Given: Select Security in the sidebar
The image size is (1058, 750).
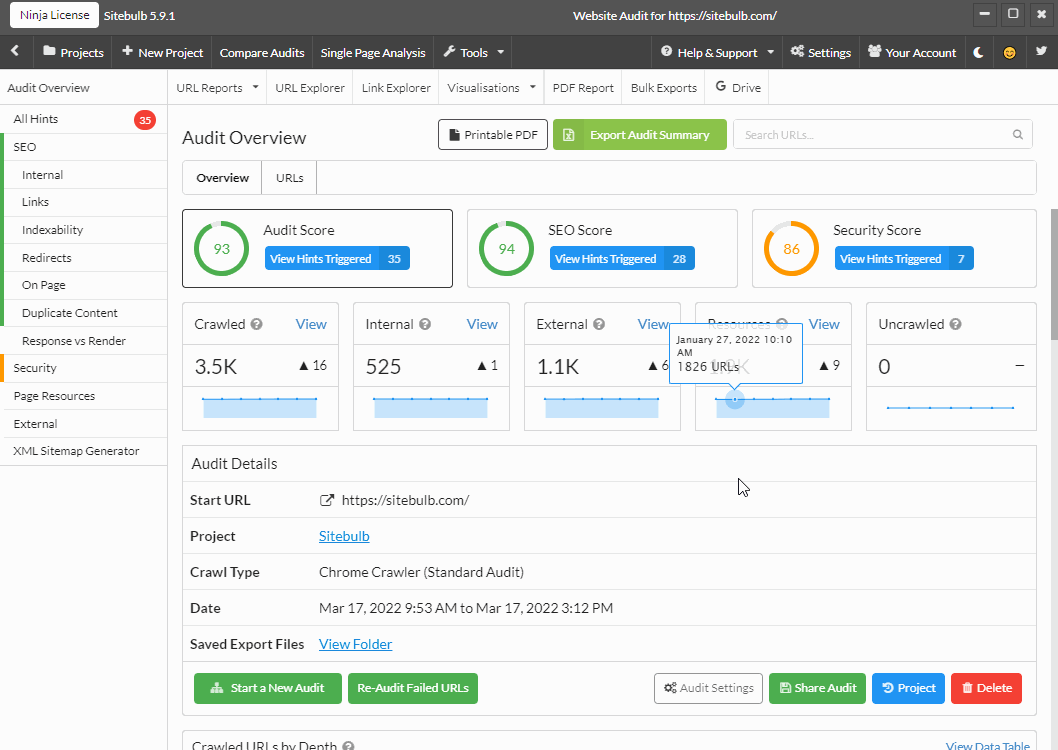Looking at the screenshot, I should pos(85,368).
